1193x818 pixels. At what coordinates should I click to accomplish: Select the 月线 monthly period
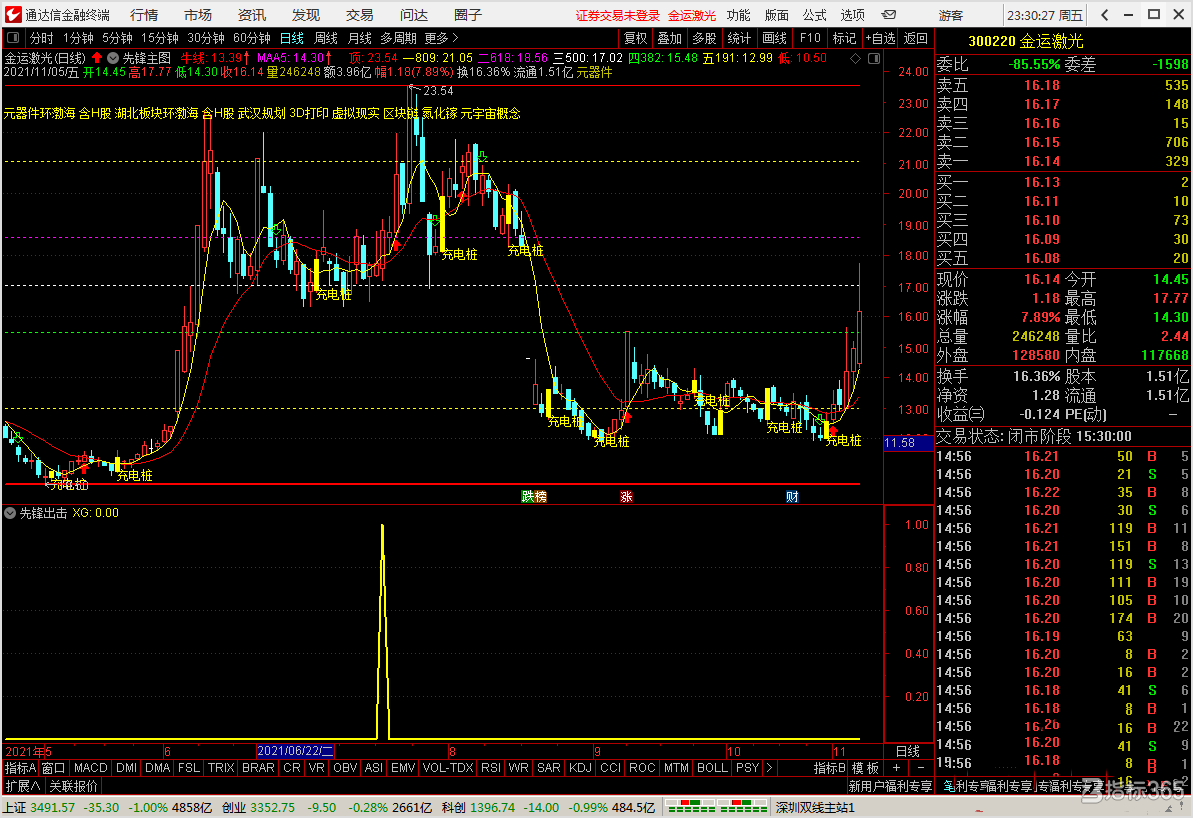coord(360,38)
